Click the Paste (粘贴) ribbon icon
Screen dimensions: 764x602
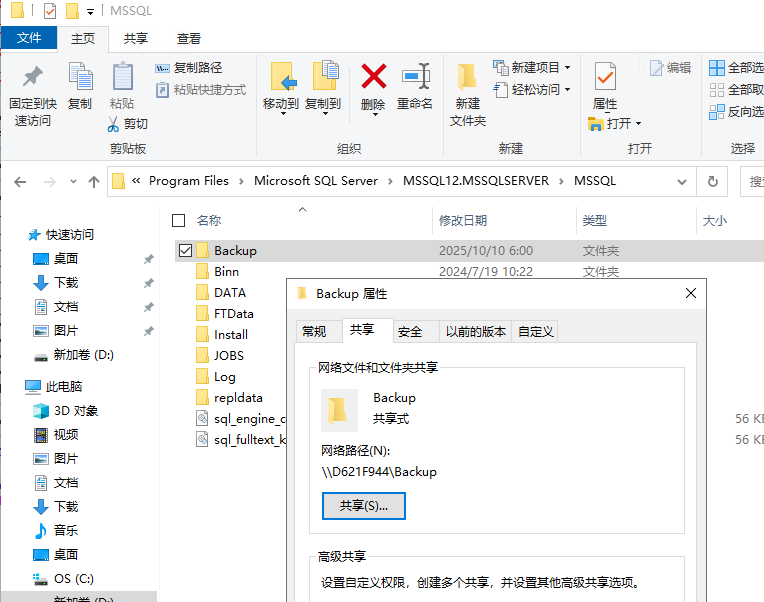(122, 77)
